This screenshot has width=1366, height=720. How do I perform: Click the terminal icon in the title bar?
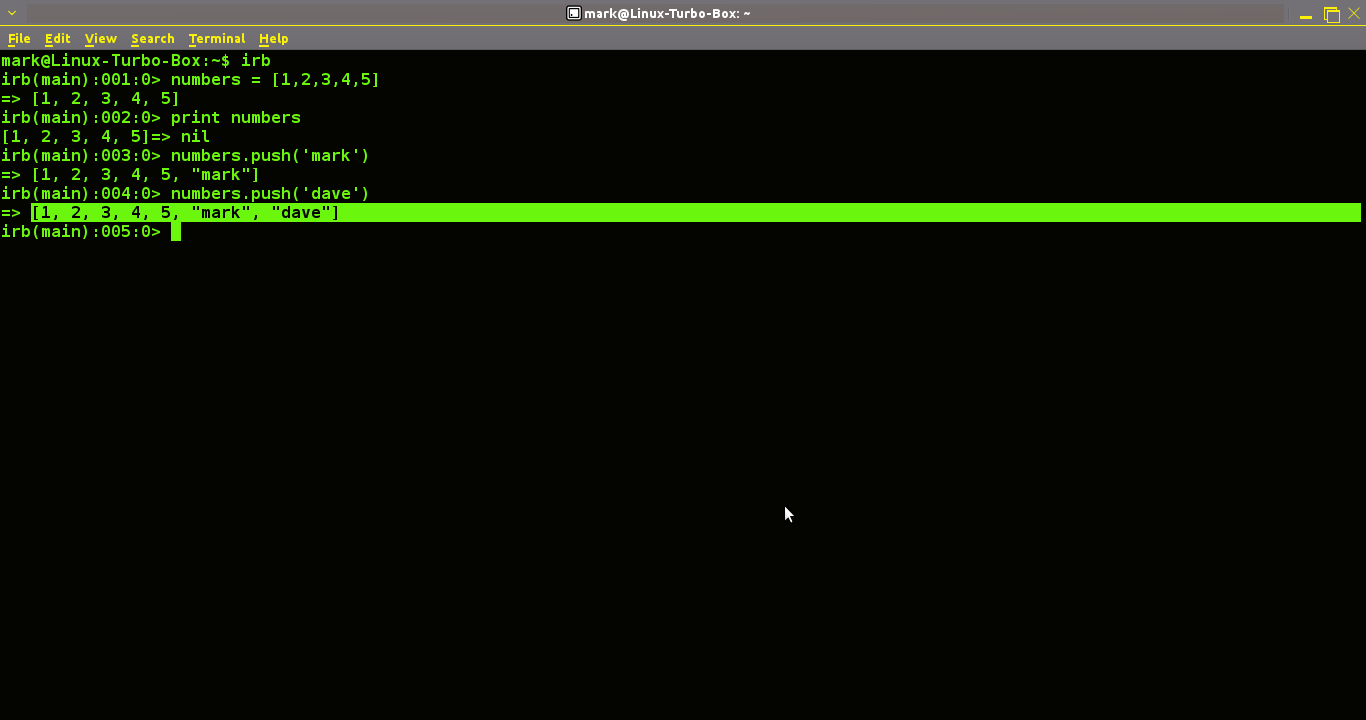click(x=574, y=13)
